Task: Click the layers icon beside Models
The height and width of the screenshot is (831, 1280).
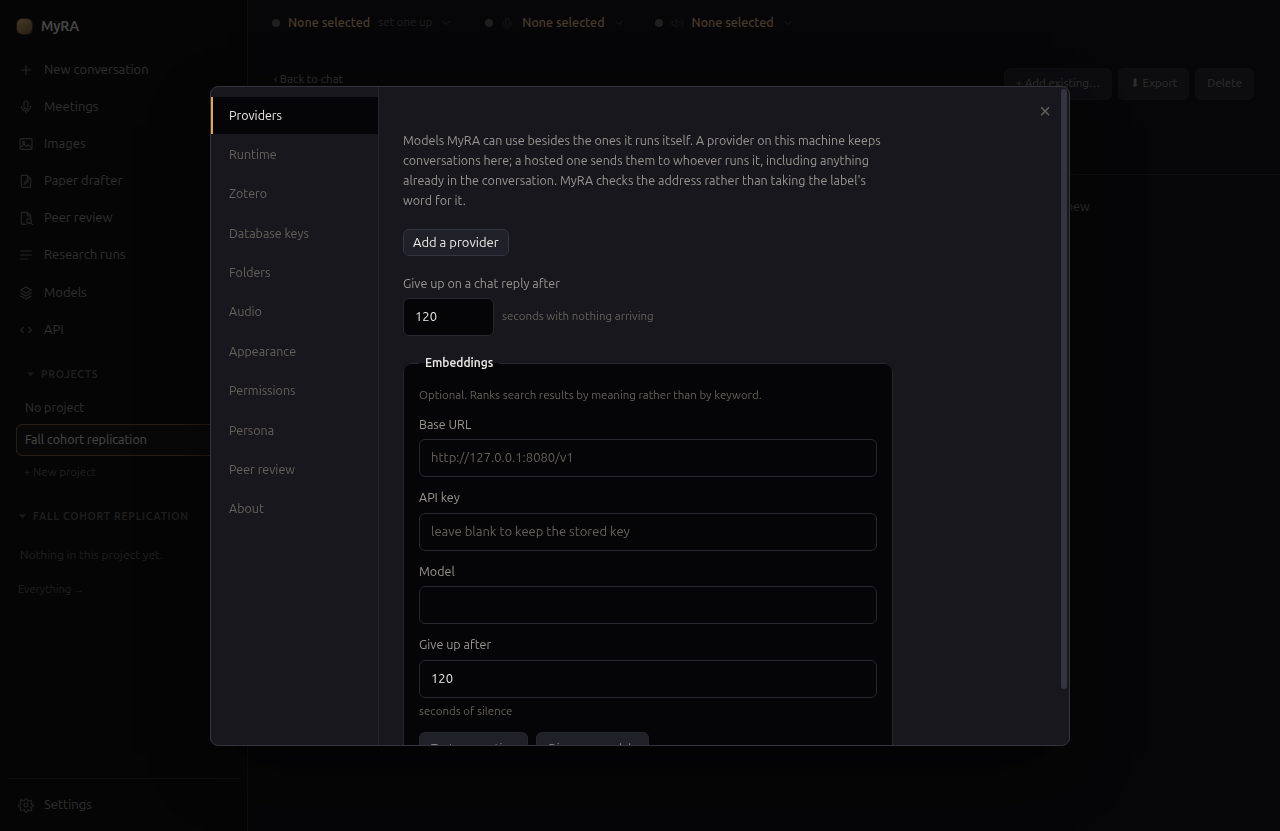Action: coord(26,292)
